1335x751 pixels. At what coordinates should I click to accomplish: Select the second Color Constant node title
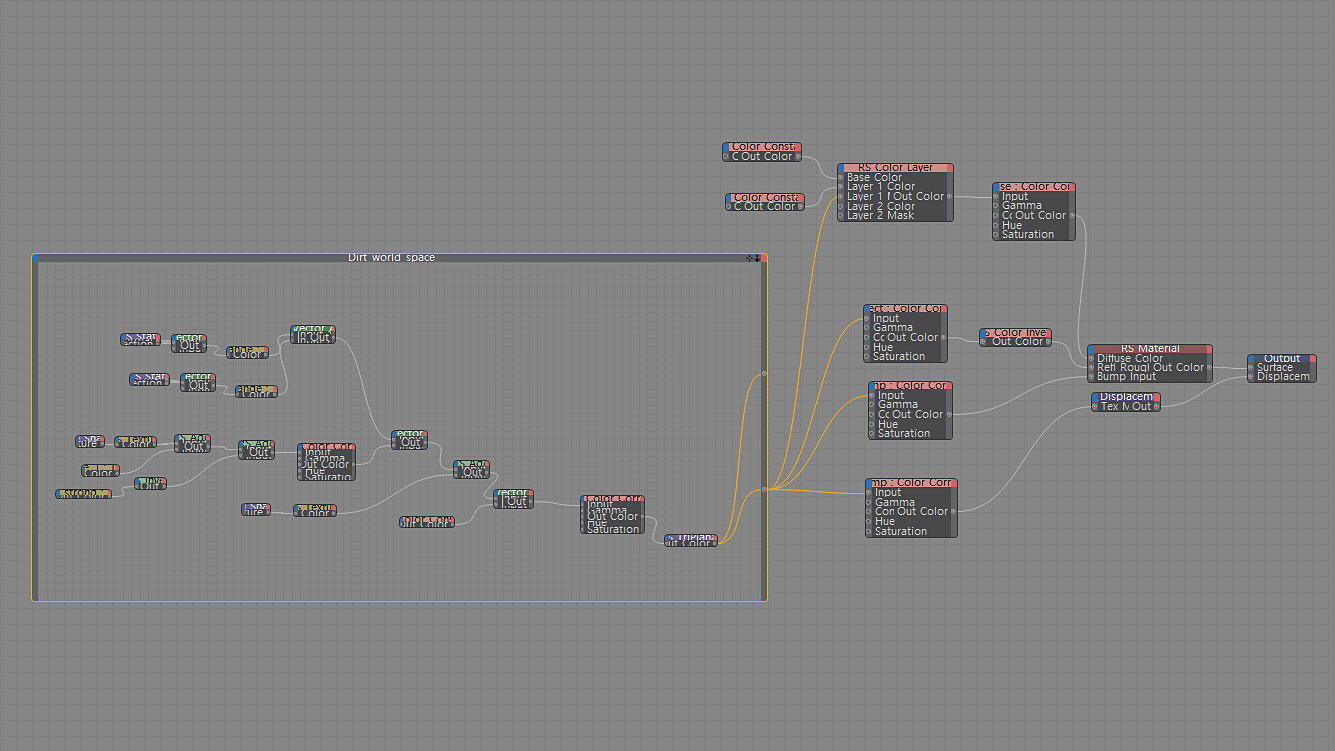[765, 197]
